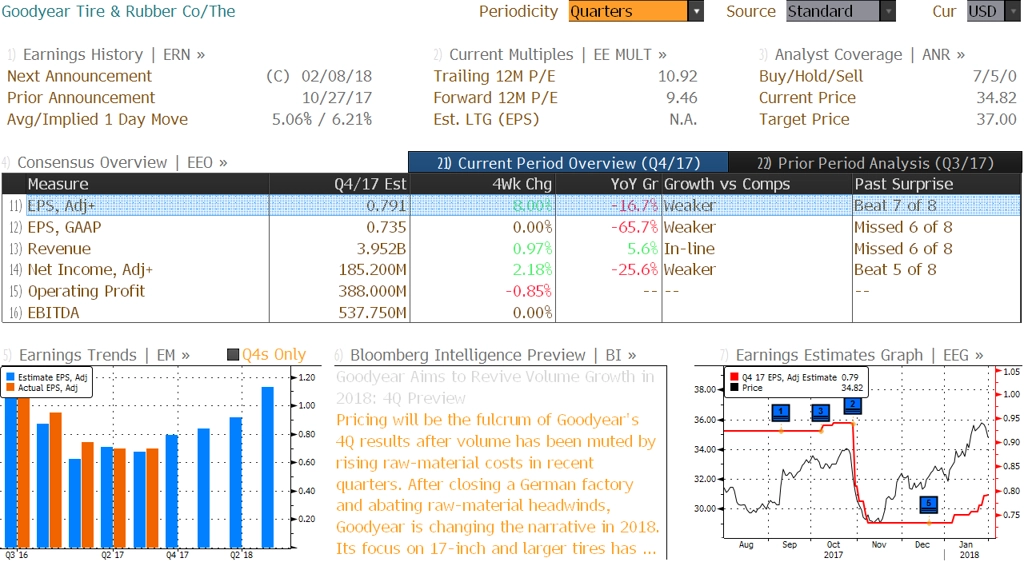Select the Revenue measure row
This screenshot has height=562, width=1024.
pyautogui.click(x=511, y=248)
